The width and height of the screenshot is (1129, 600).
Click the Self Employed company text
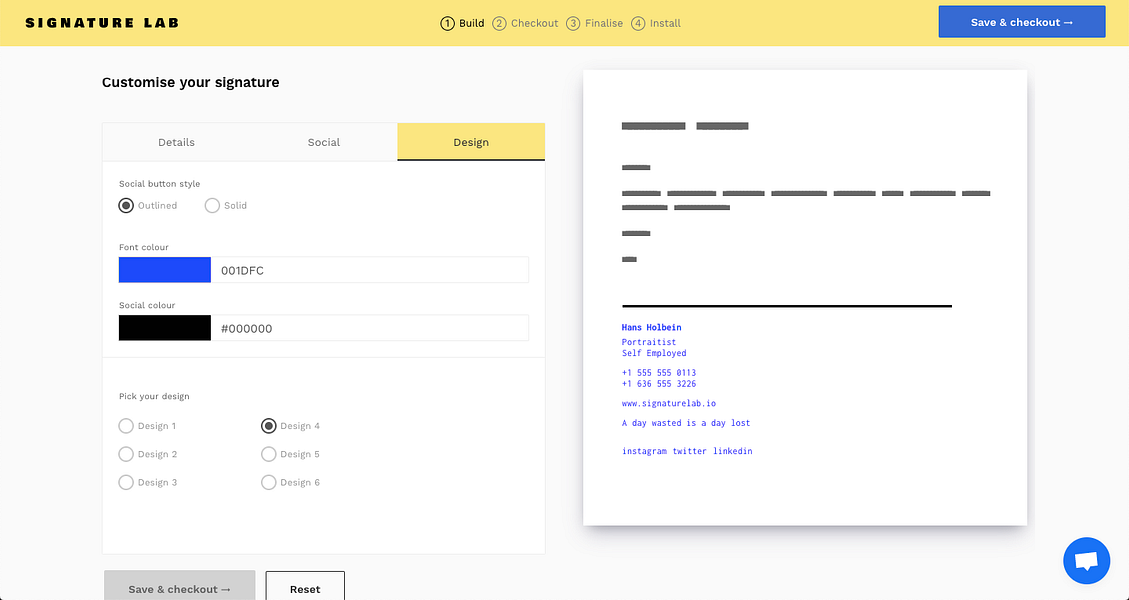[654, 353]
